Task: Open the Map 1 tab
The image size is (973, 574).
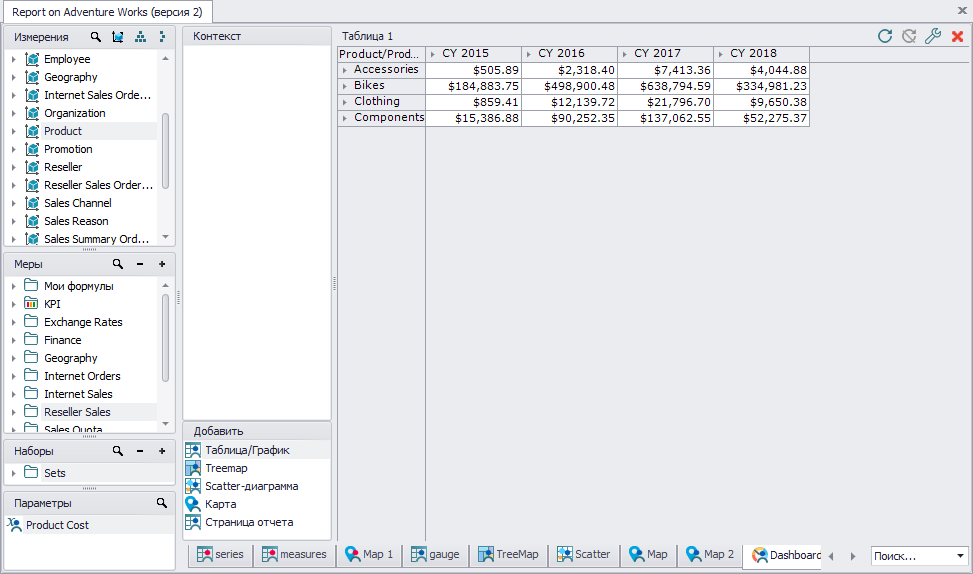Action: [369, 555]
